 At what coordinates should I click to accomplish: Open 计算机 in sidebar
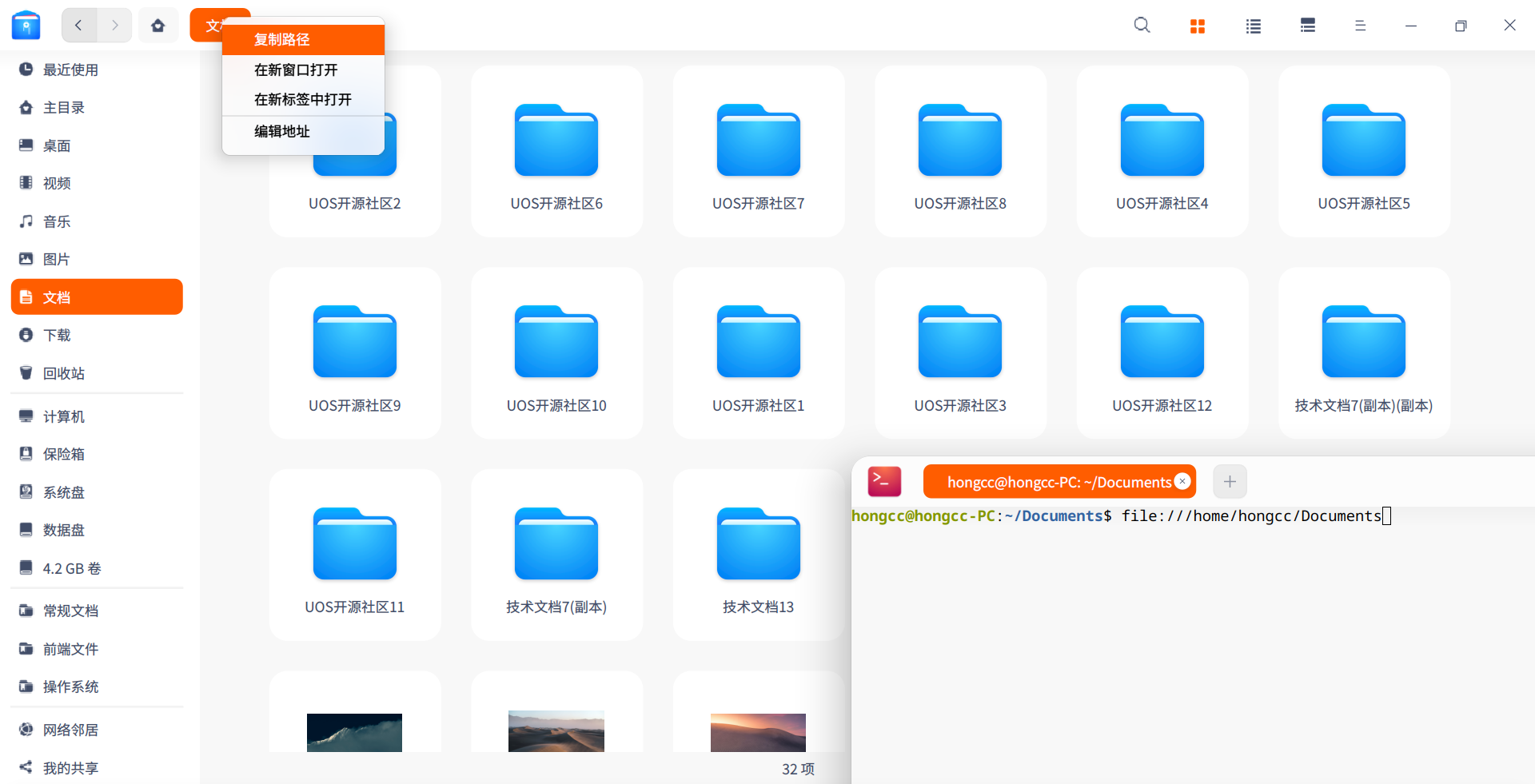click(97, 416)
